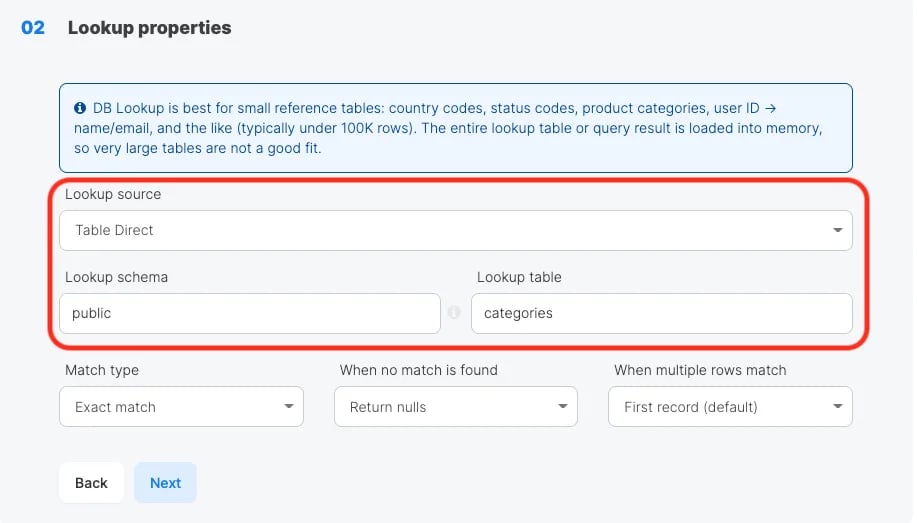Proceed with the Next button
Screen dimensions: 917x523
pyautogui.click(x=166, y=483)
